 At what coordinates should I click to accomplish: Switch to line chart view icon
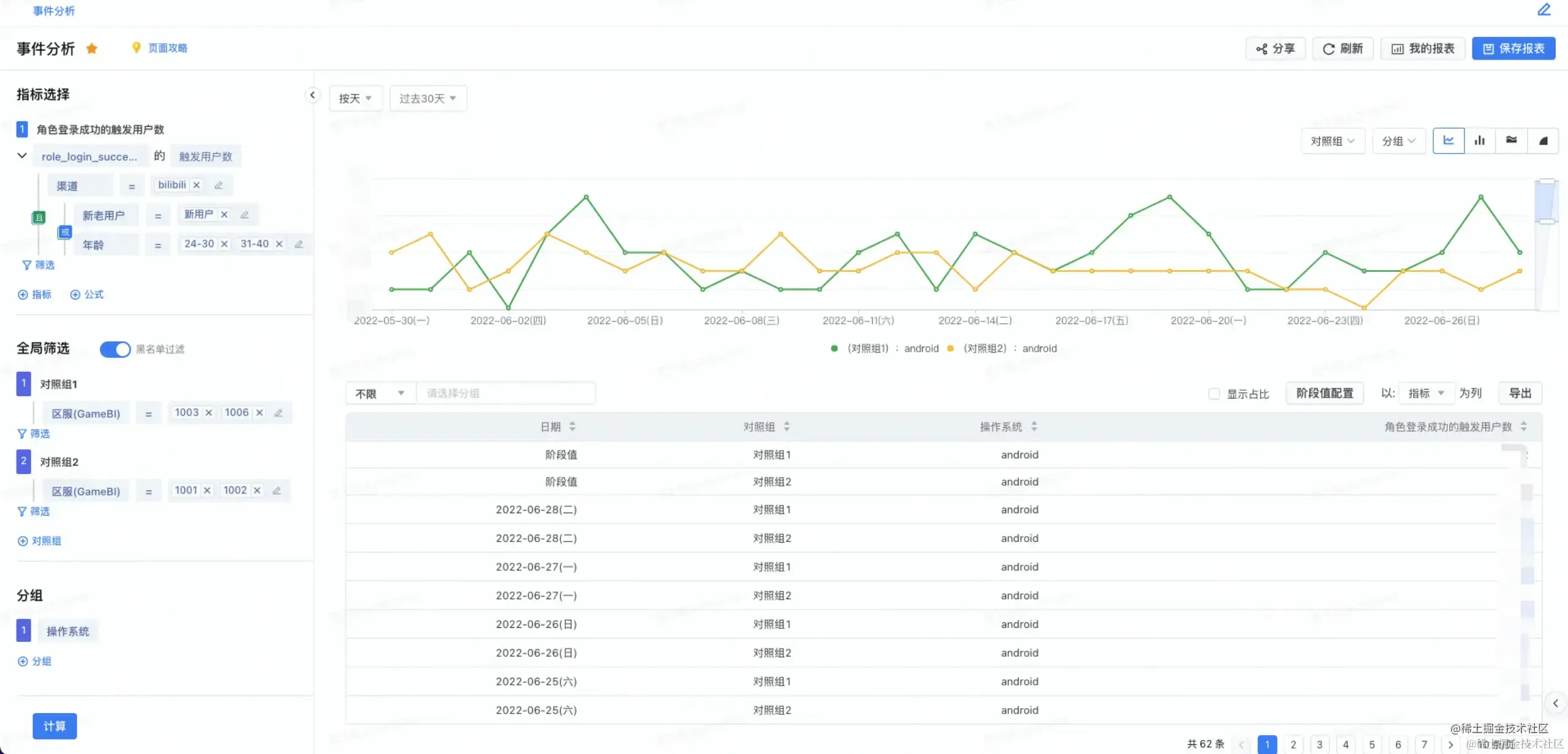1449,141
